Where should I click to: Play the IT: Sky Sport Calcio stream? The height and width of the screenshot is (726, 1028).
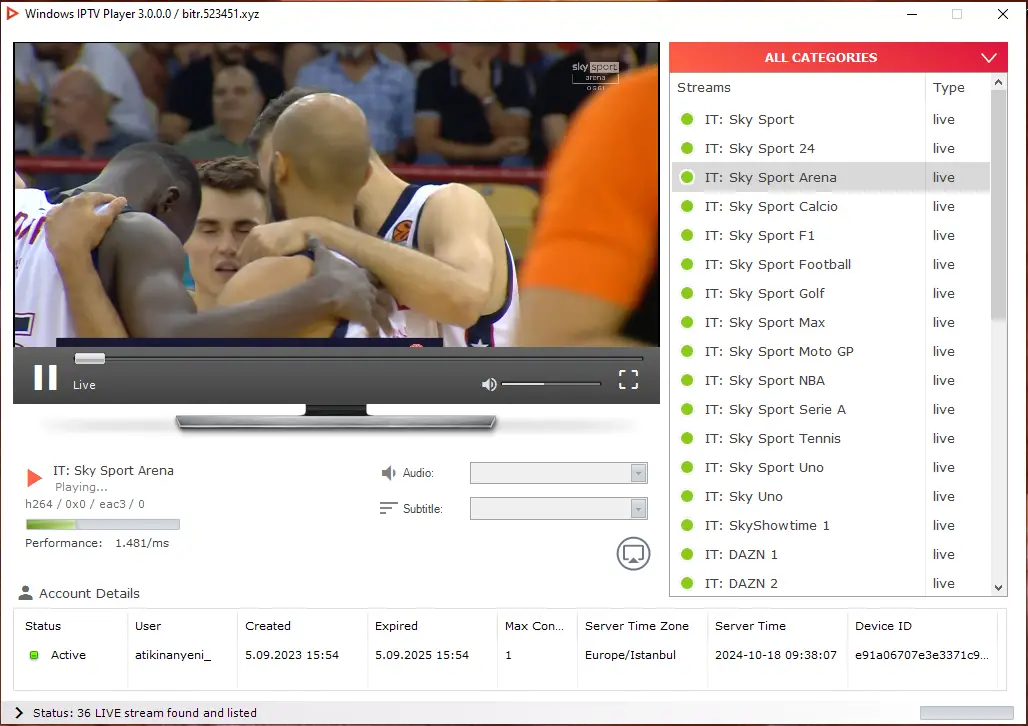coord(830,206)
